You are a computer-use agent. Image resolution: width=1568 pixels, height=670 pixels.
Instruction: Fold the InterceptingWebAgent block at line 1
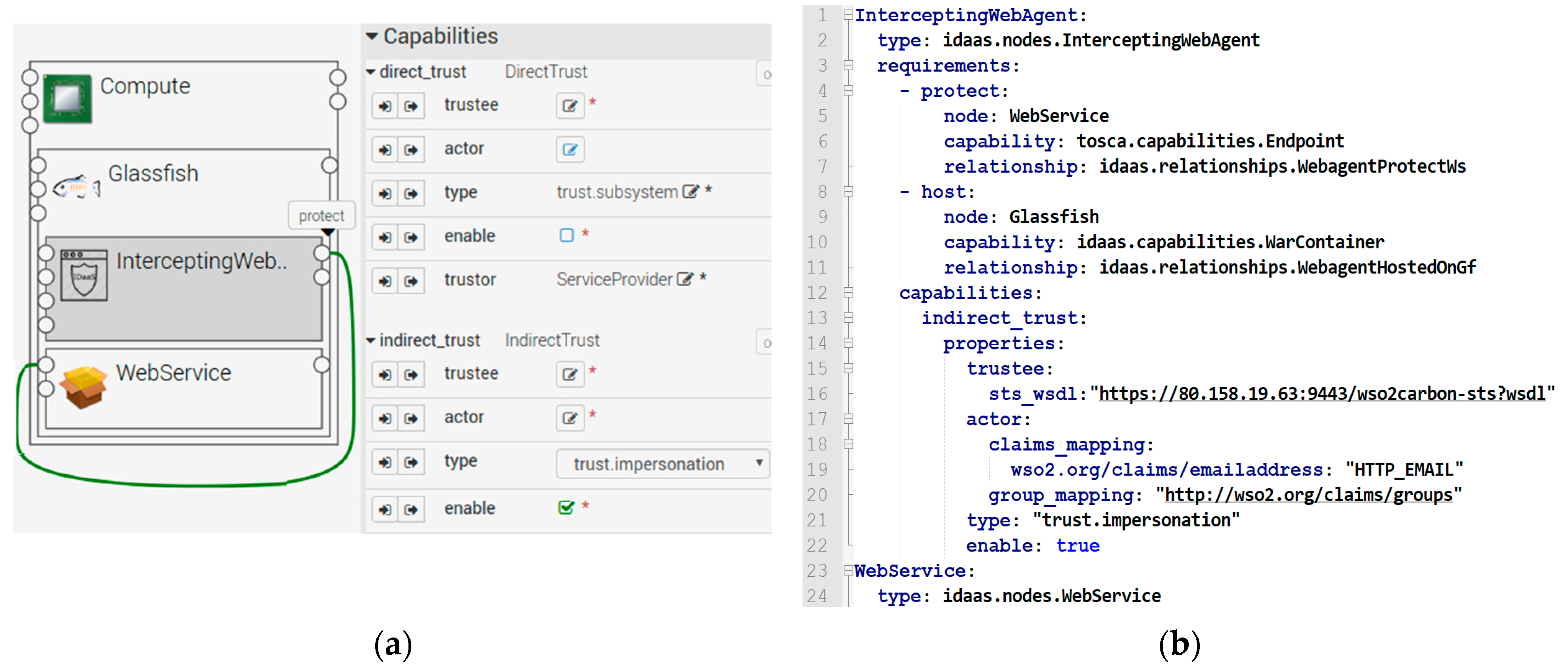point(848,15)
